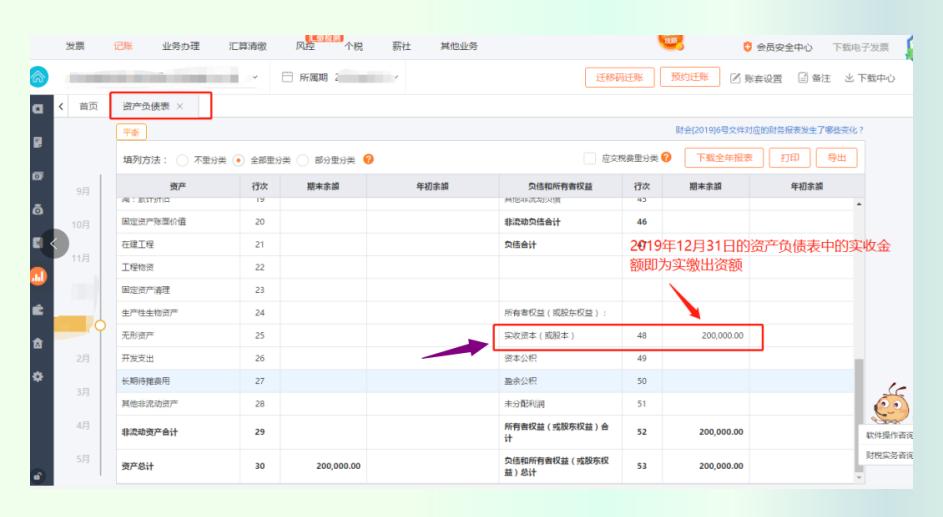
Task: Open the home icon in the header
Action: (38, 76)
